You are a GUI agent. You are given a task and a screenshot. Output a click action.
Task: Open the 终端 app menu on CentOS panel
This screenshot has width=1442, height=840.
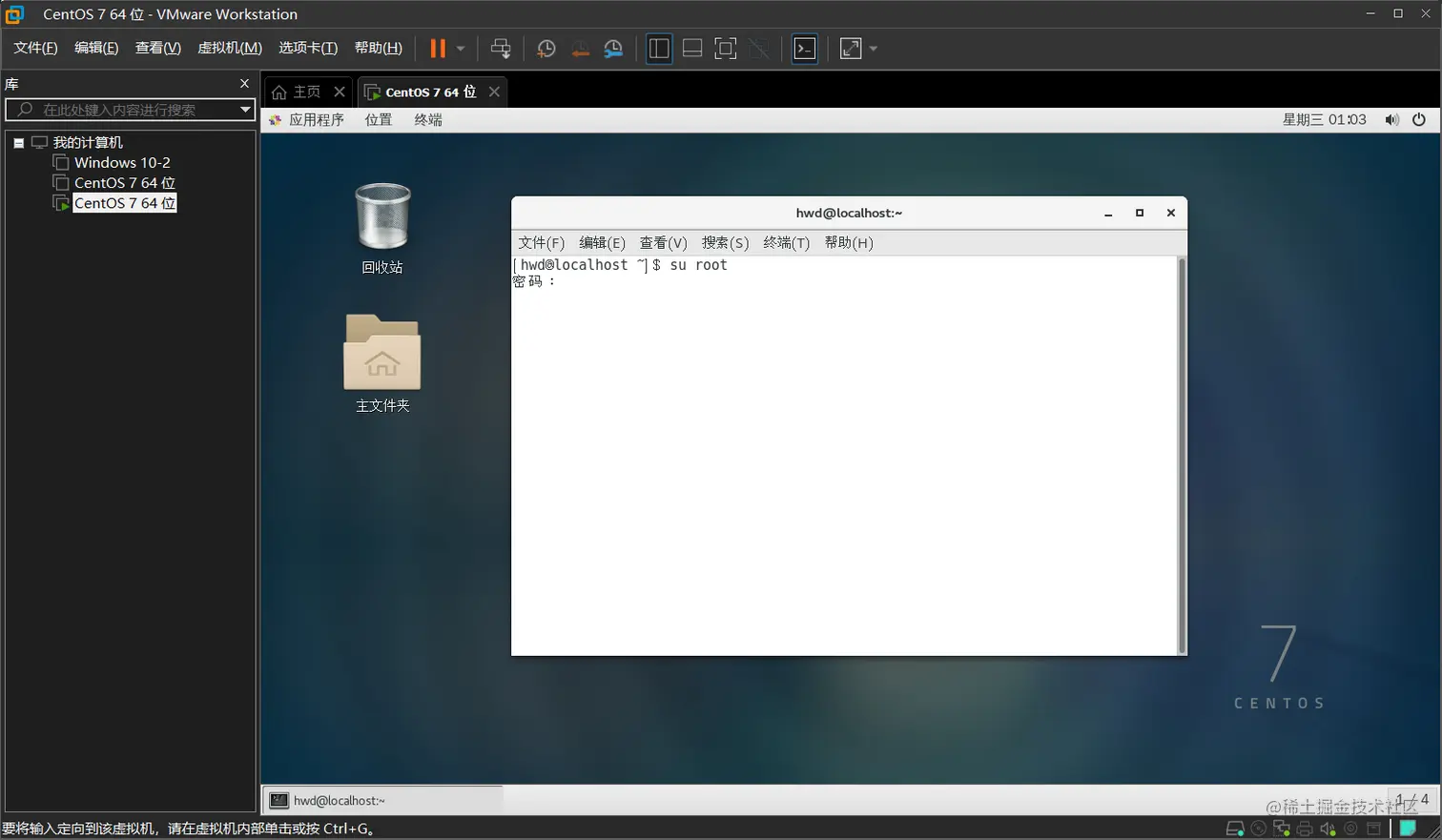pos(428,120)
